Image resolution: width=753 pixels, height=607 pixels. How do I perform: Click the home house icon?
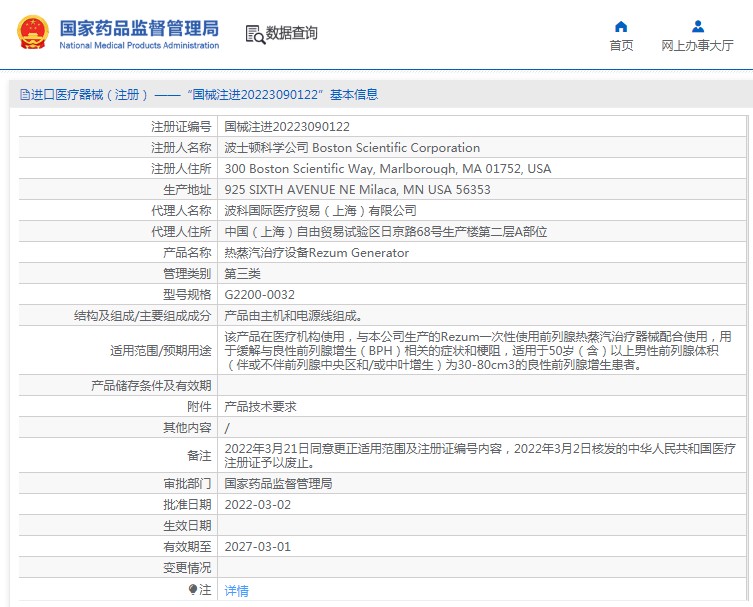[621, 26]
